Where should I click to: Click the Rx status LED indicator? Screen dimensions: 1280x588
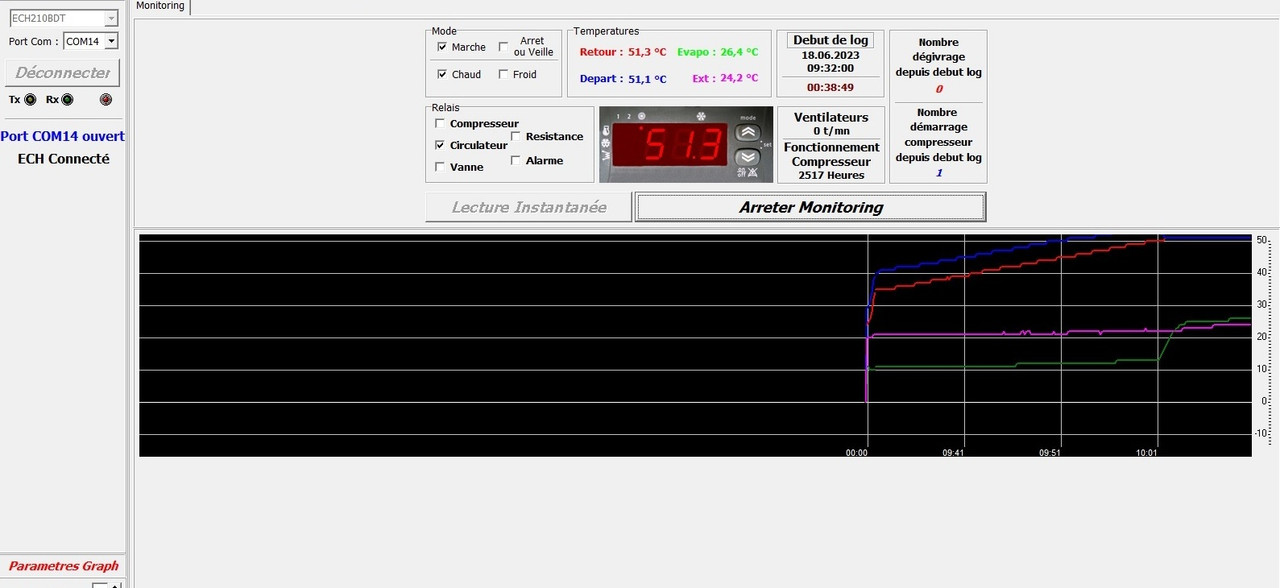click(x=67, y=99)
